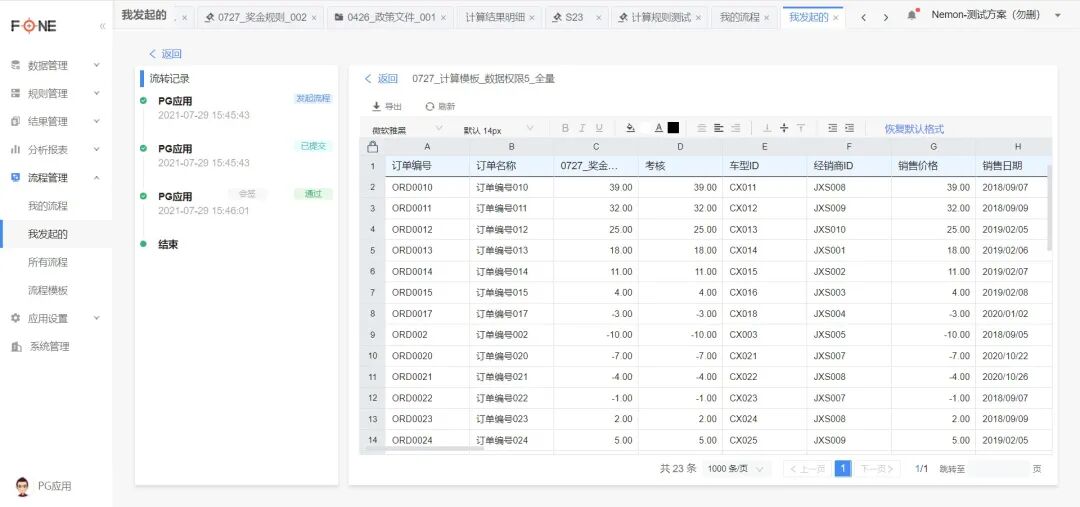The image size is (1080, 507).
Task: Open the Nemon-测试方案 scheme dropdown
Action: pyautogui.click(x=996, y=15)
